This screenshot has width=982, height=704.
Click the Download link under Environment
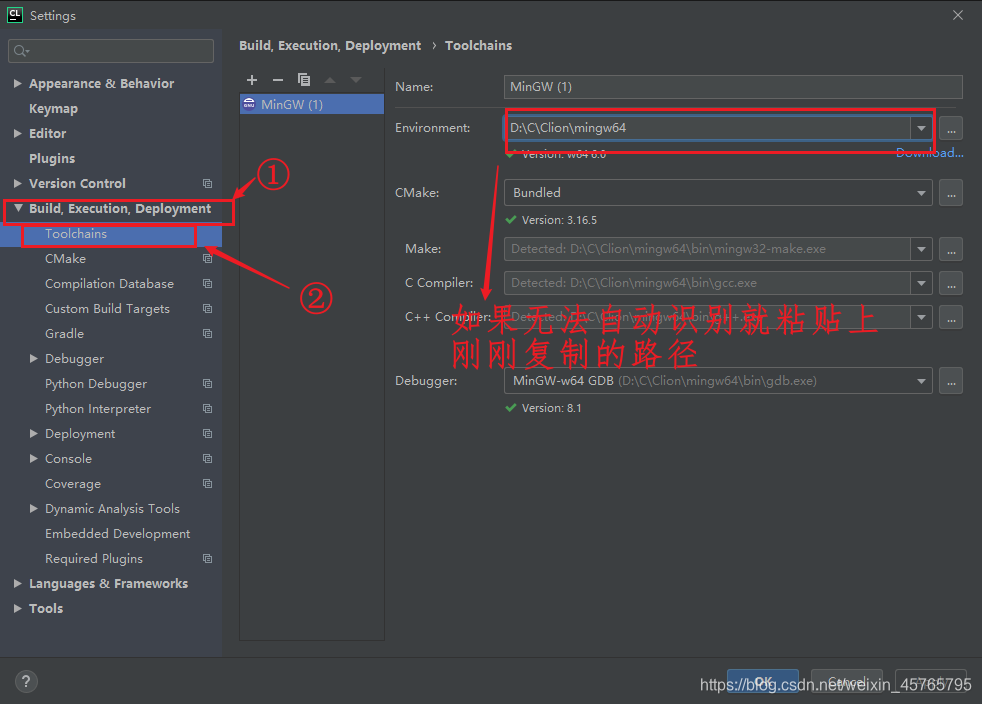point(929,153)
